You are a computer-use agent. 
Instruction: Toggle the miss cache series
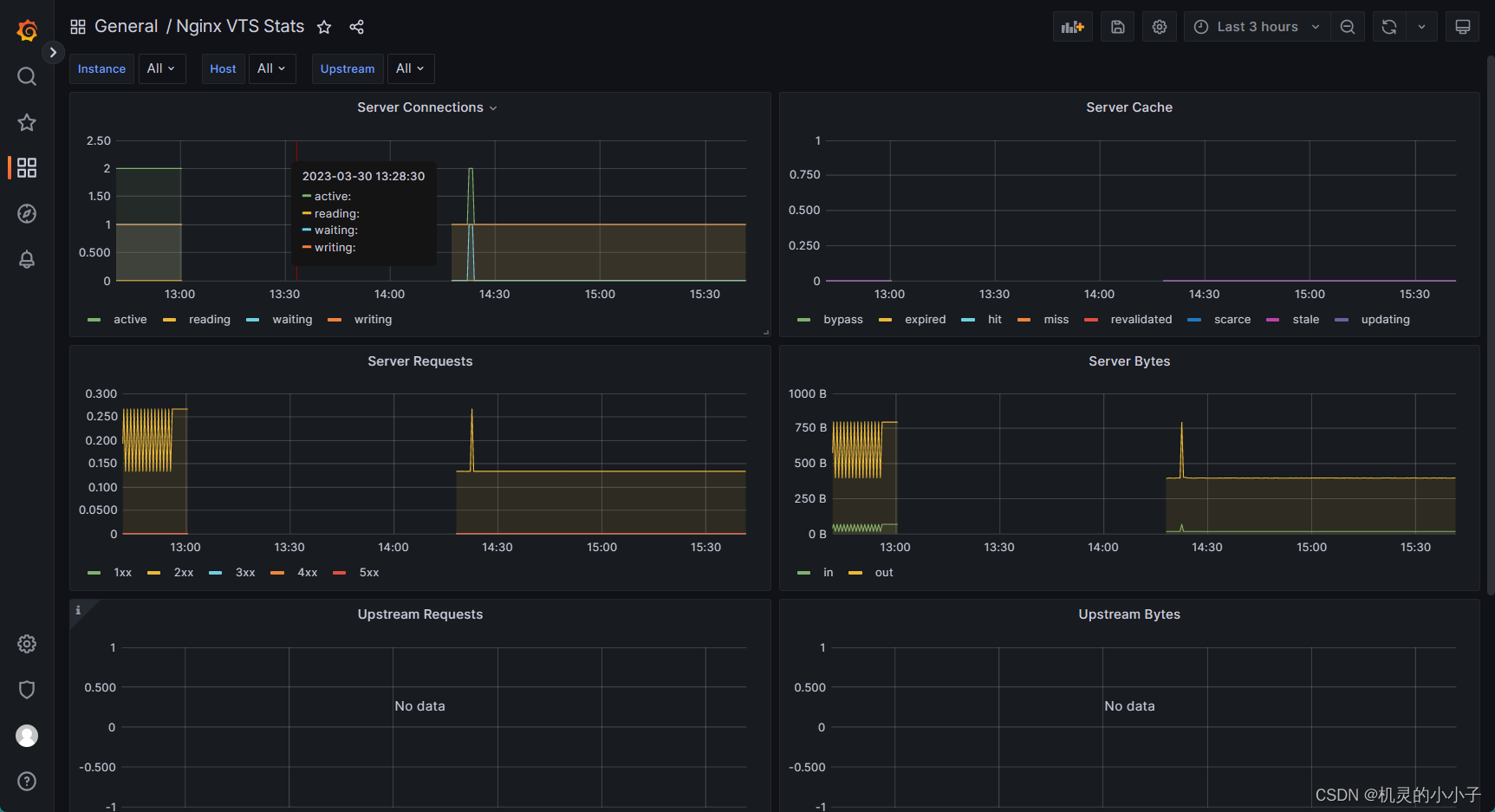(1056, 320)
